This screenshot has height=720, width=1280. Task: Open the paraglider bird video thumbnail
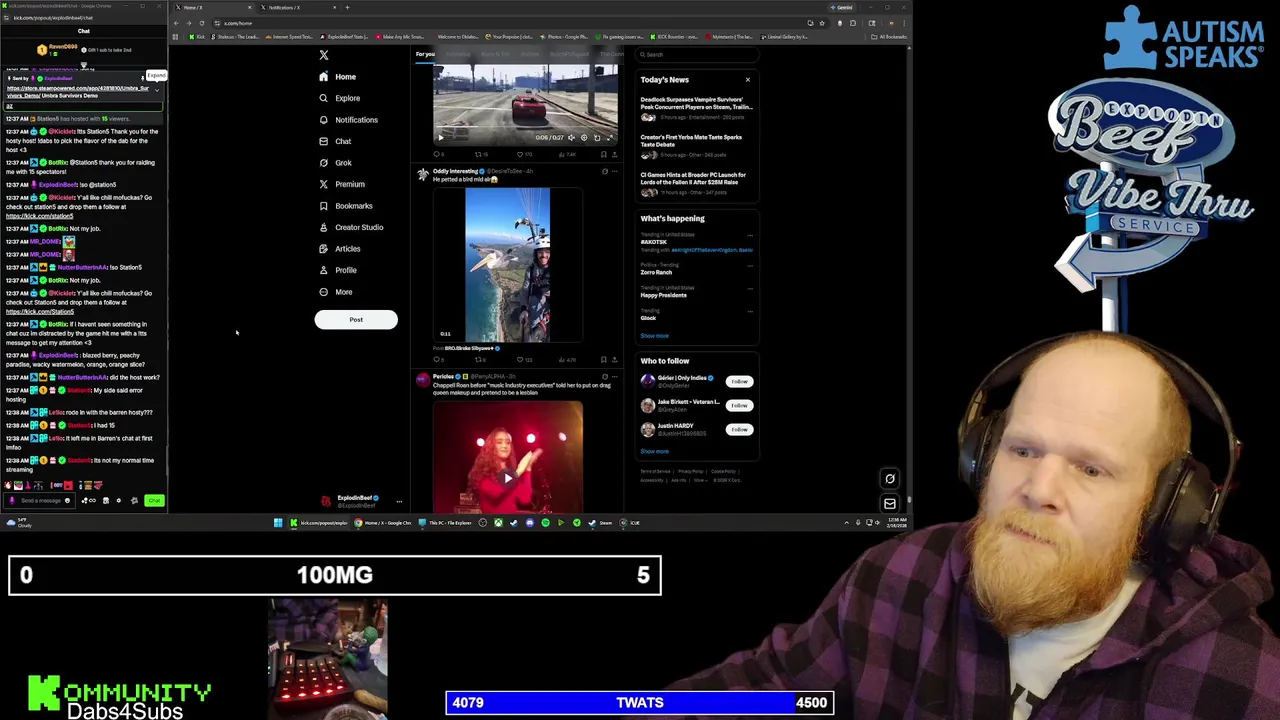coord(507,265)
